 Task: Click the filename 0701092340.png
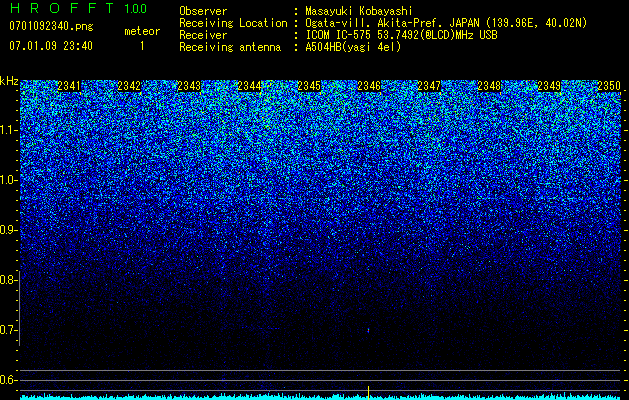(51, 26)
